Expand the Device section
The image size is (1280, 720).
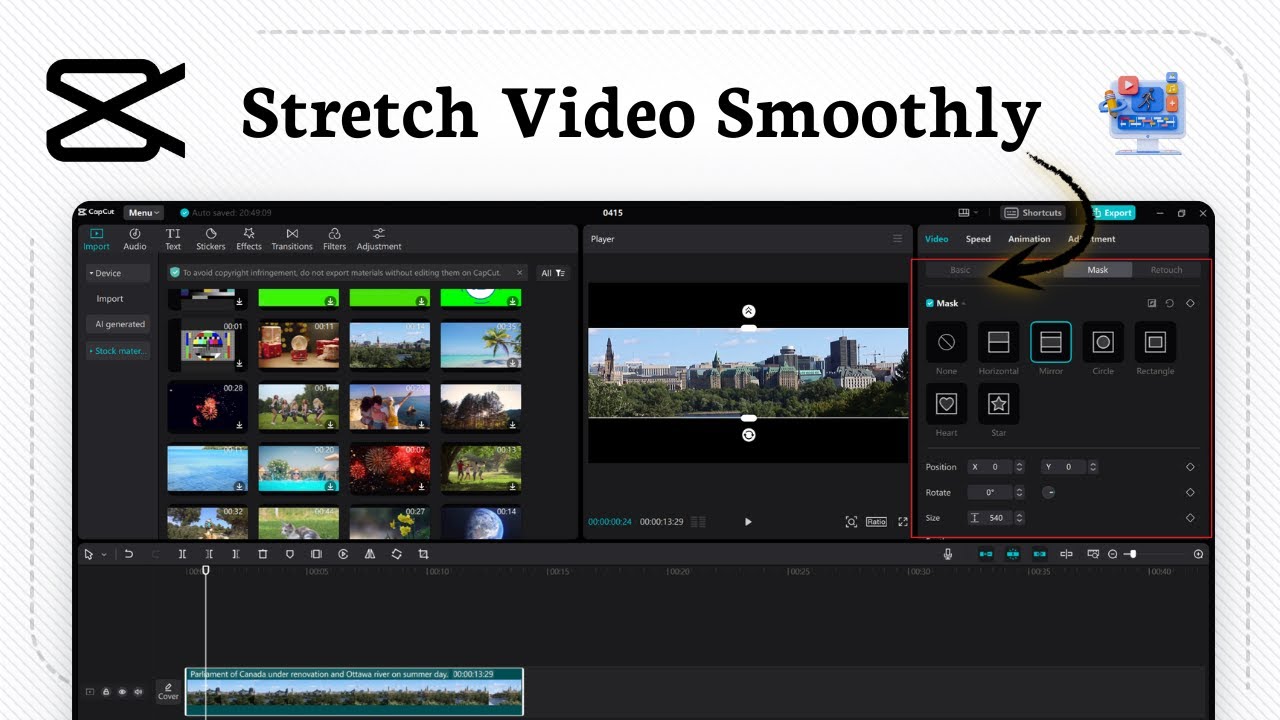pos(118,273)
